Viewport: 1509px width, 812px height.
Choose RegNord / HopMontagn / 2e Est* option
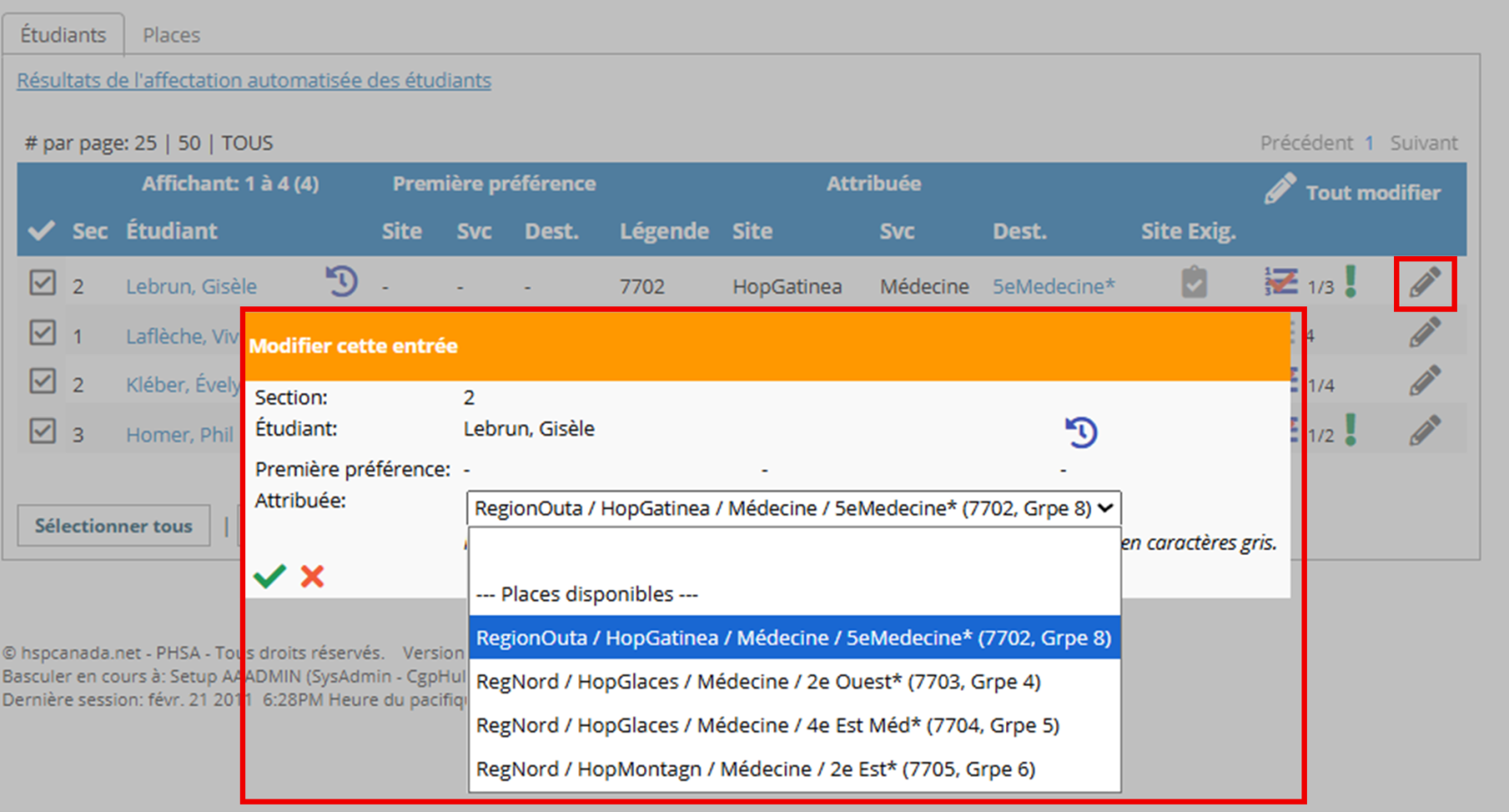point(754,768)
